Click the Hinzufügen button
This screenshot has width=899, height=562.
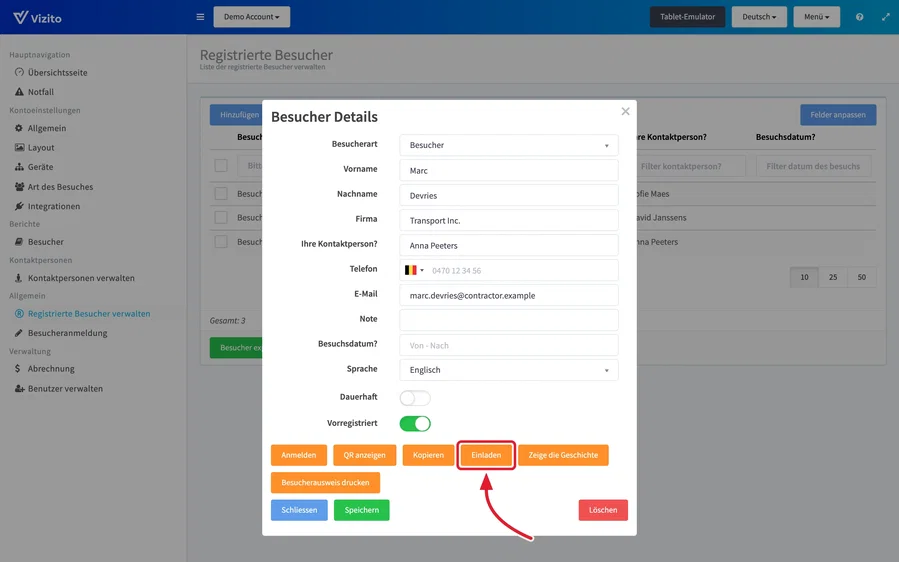[x=236, y=115]
